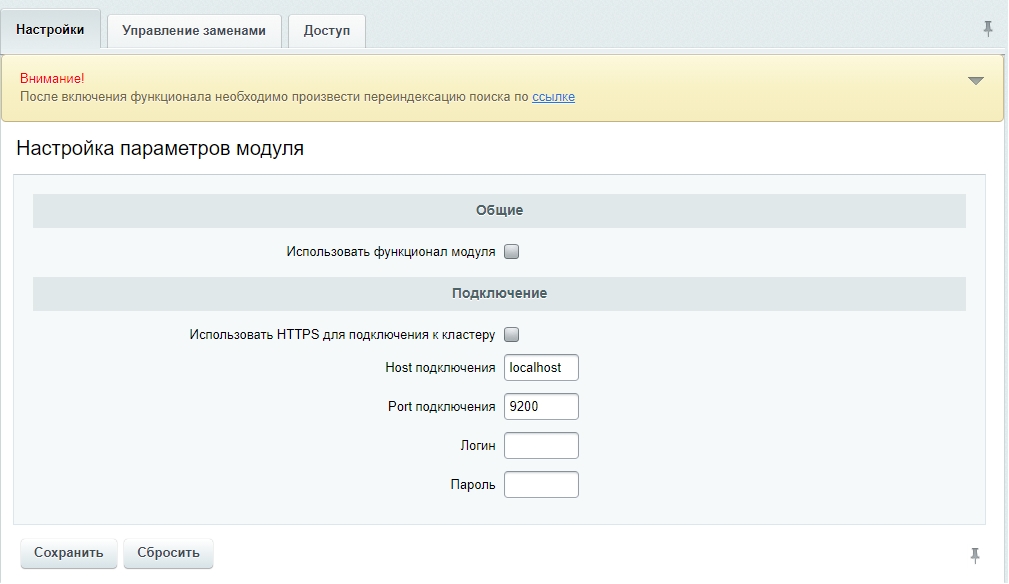Click into the 'Пароль' input field
This screenshot has width=1009, height=584.
tap(541, 485)
